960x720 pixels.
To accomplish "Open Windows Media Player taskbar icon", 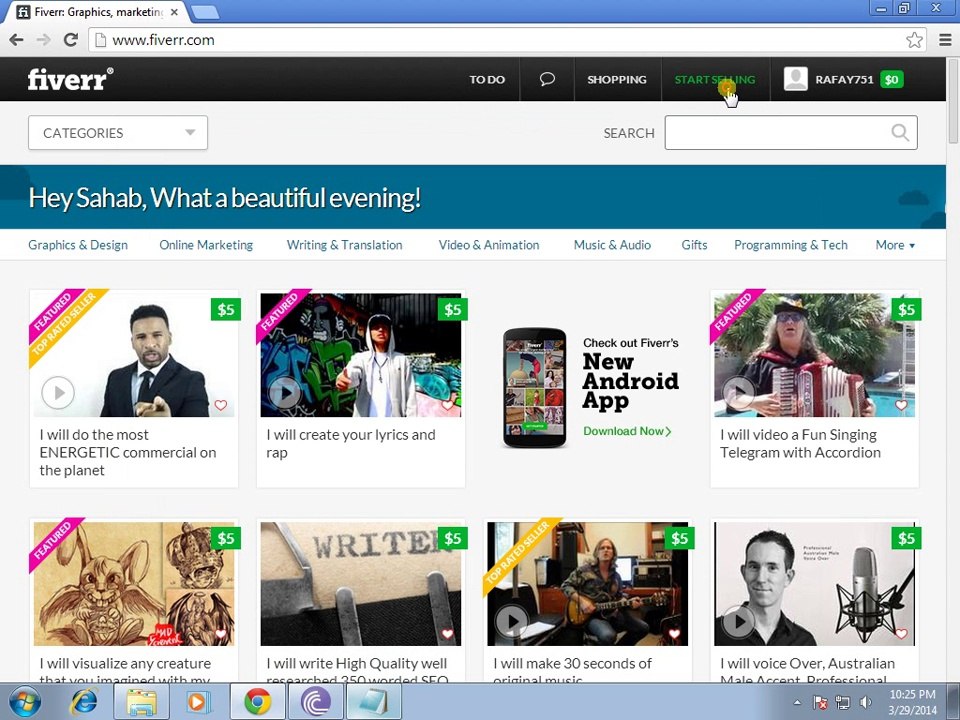I will point(197,702).
